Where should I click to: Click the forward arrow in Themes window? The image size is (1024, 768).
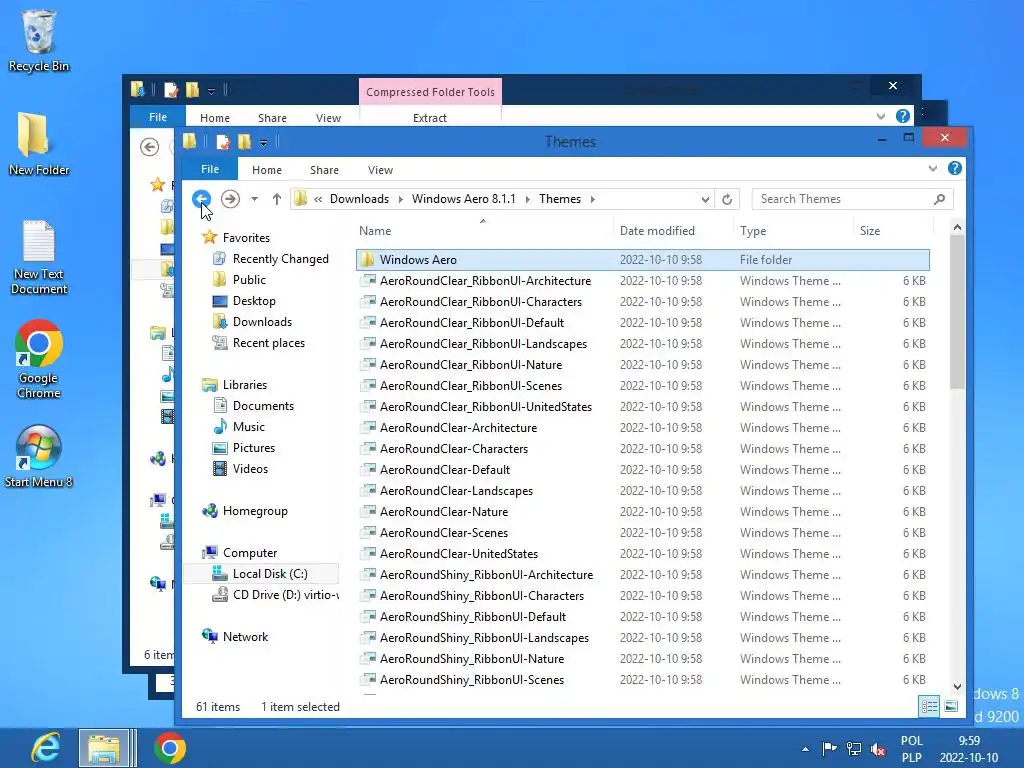[x=230, y=199]
